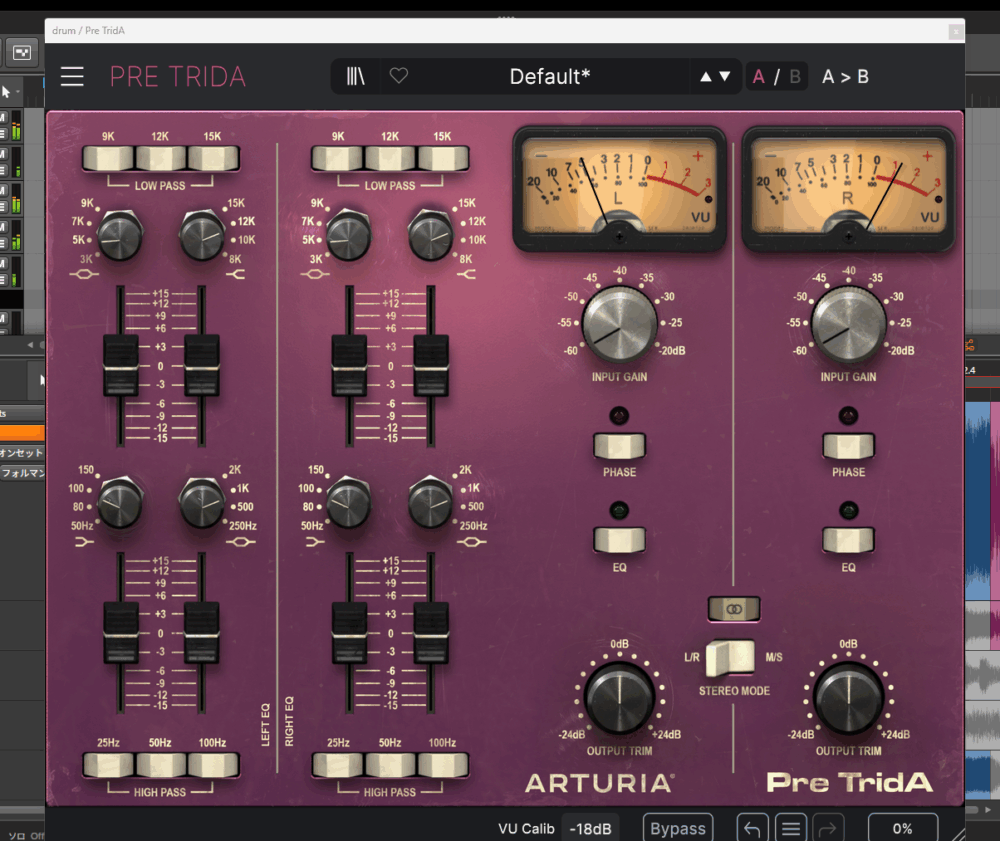Select the next preset with down arrow

(x=724, y=77)
